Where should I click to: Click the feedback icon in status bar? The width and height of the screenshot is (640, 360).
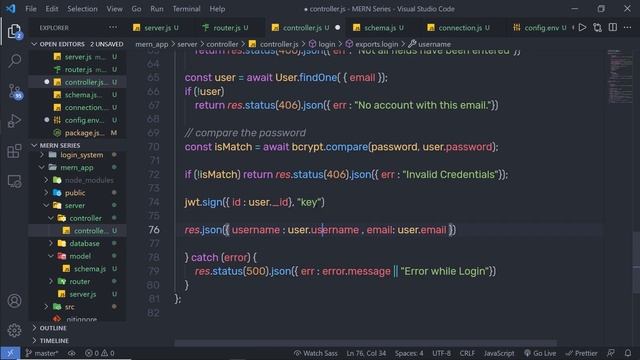[611, 353]
